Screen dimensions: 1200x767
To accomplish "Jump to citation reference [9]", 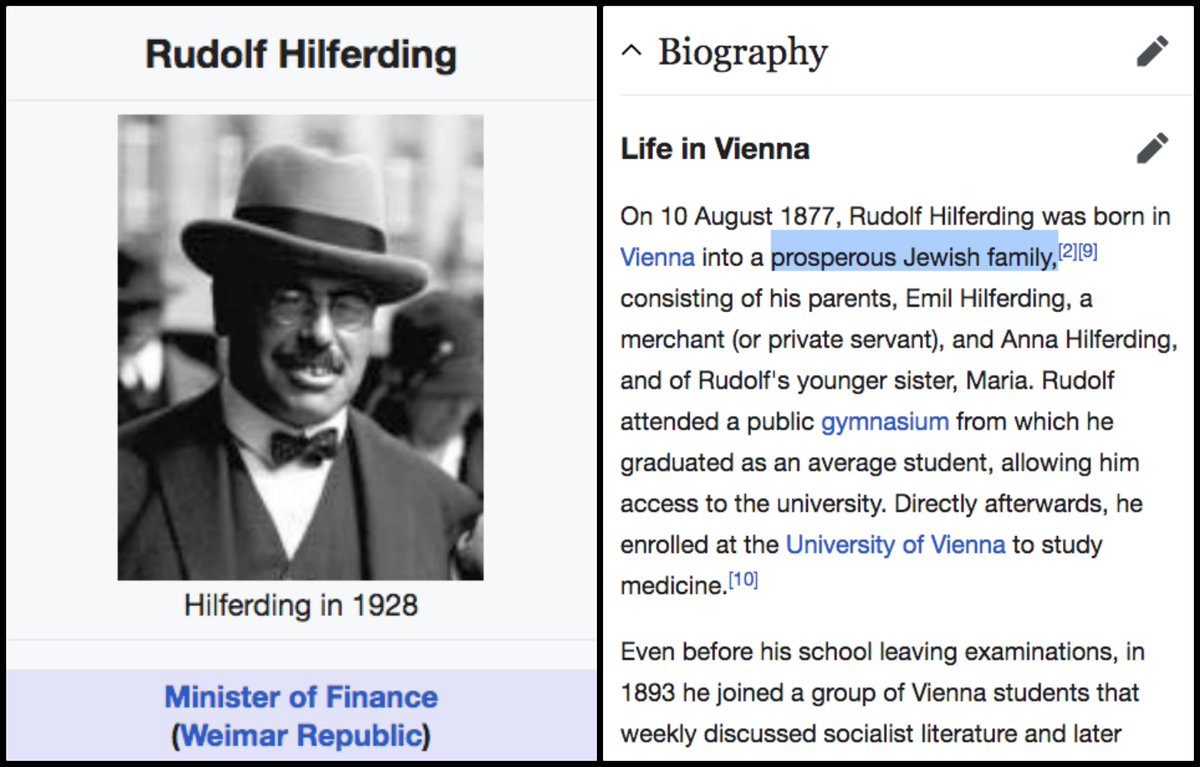I will 1088,253.
